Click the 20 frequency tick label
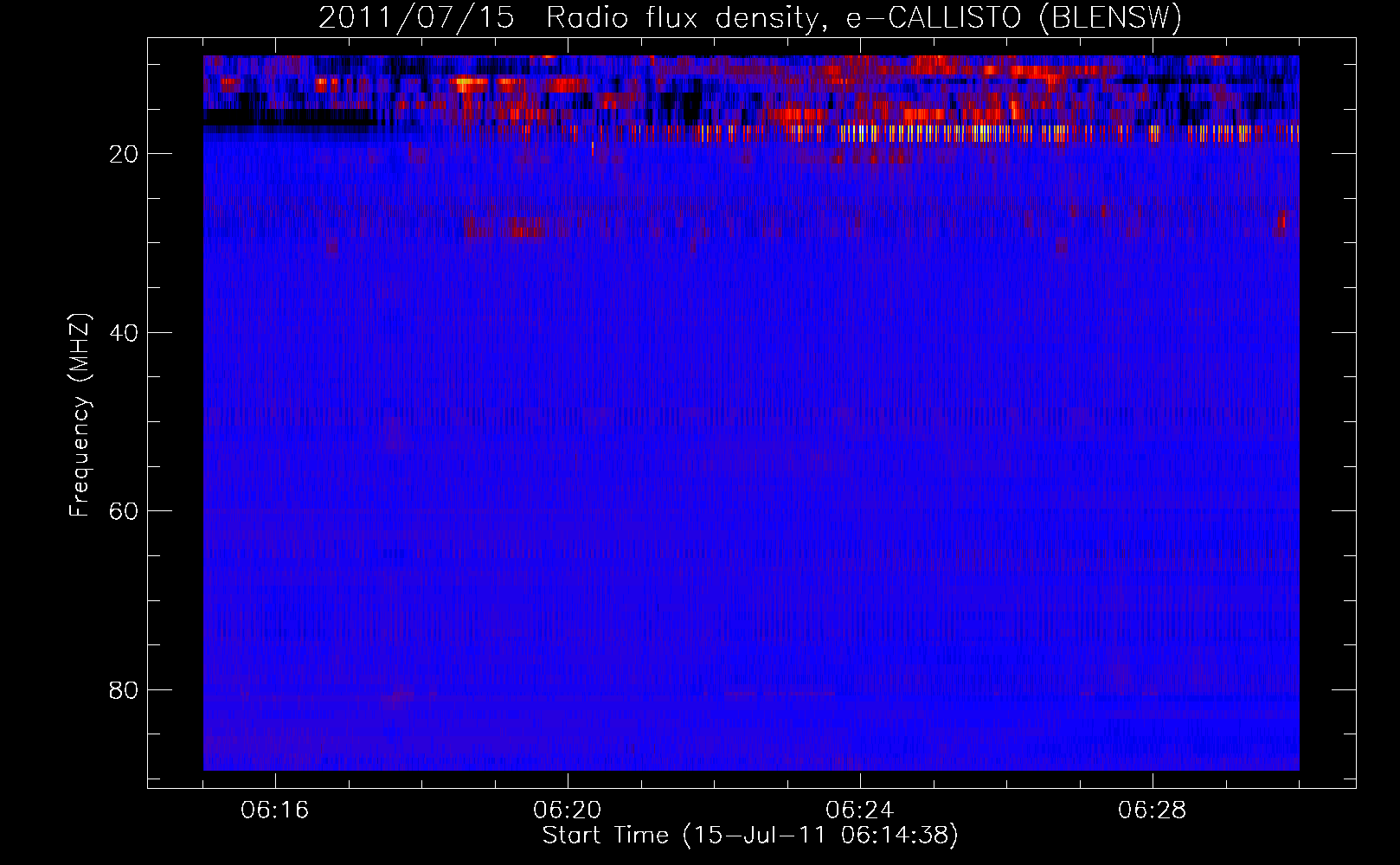The image size is (1400, 865). [x=125, y=154]
